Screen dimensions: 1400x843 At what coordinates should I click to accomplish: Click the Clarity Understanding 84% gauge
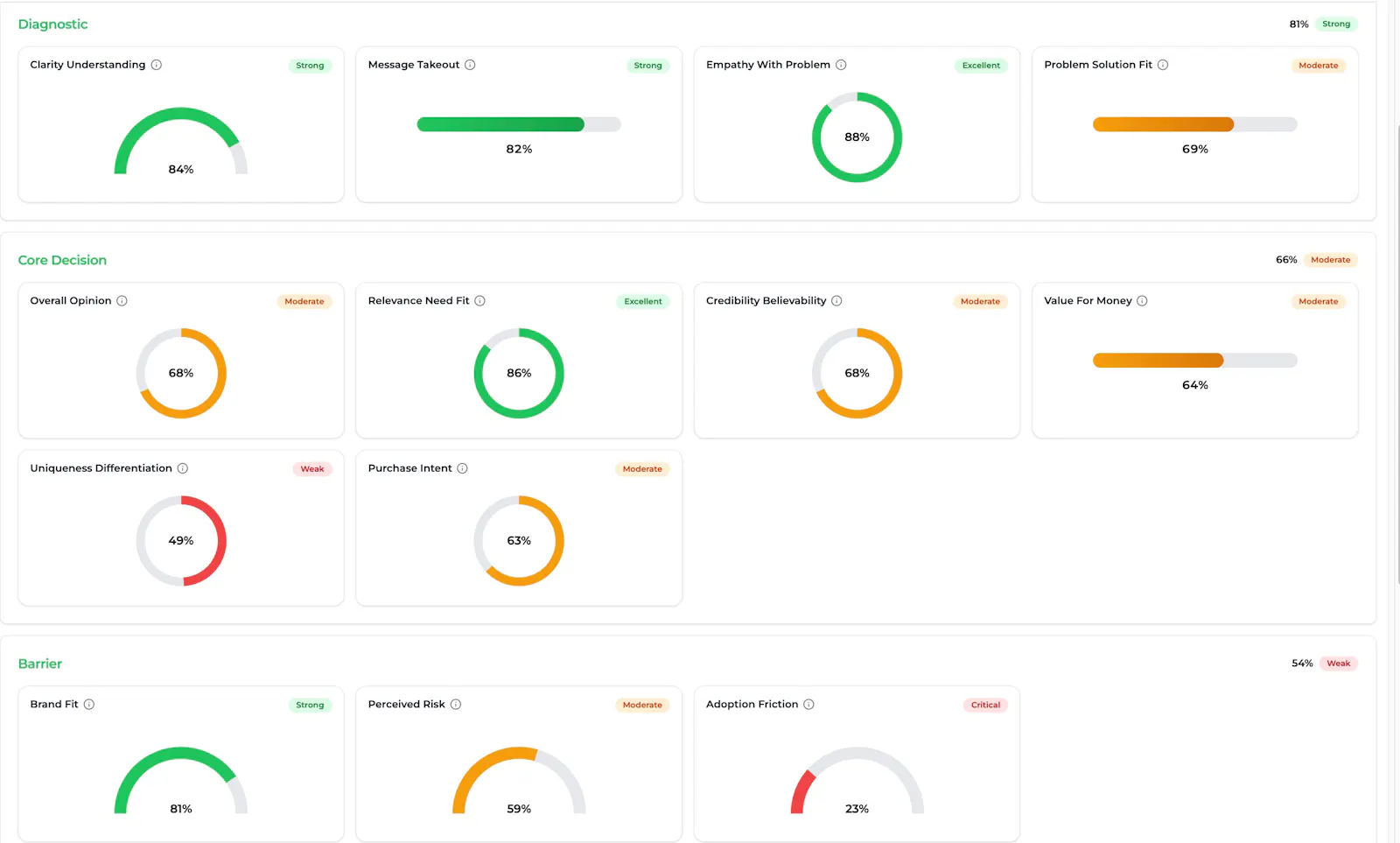pyautogui.click(x=181, y=142)
